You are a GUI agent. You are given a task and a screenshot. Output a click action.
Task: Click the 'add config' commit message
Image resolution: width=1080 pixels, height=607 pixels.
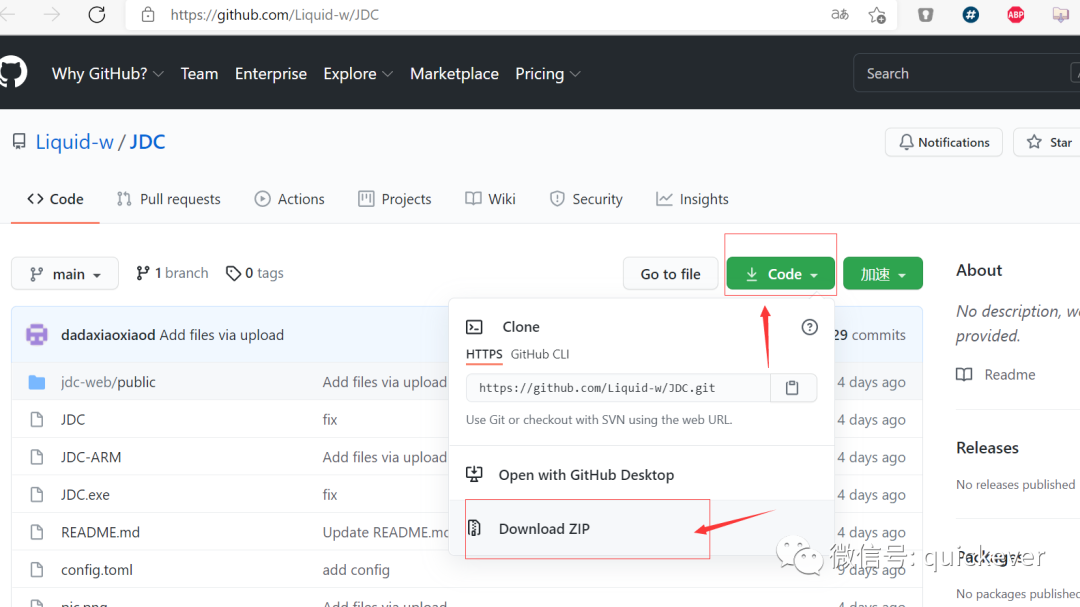click(x=356, y=570)
